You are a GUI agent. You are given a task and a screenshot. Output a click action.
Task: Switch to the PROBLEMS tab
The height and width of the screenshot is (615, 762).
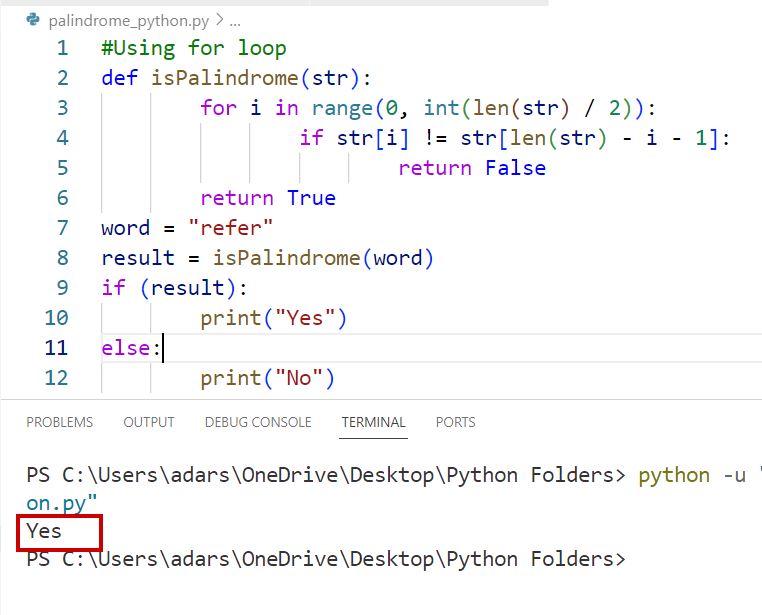[60, 422]
